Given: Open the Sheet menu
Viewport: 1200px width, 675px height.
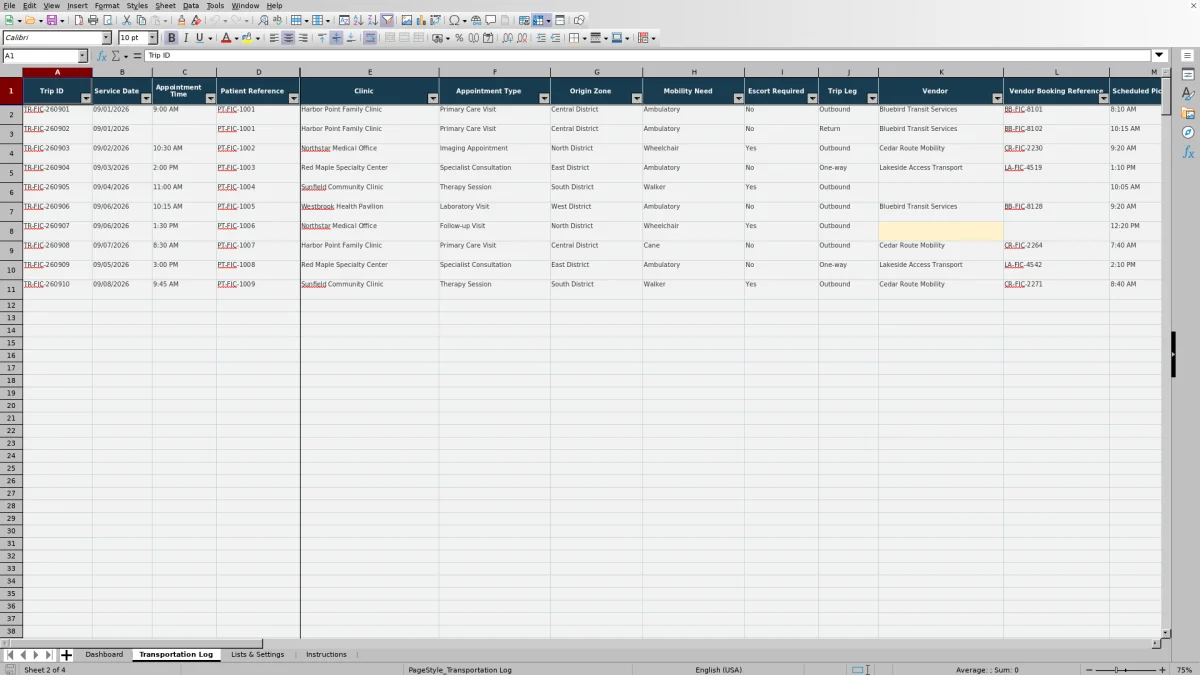Looking at the screenshot, I should tap(165, 6).
